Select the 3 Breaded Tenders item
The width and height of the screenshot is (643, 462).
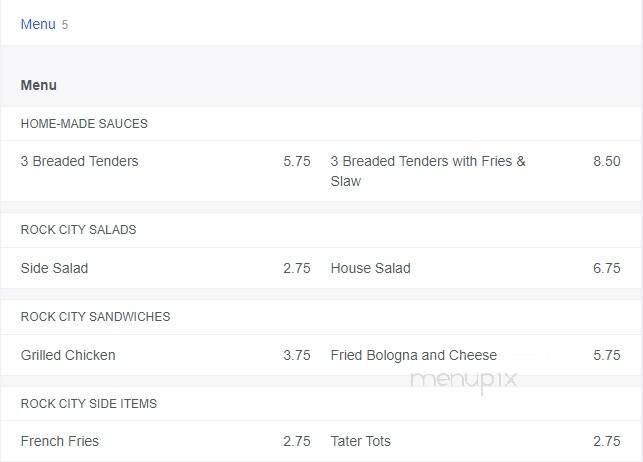click(x=80, y=161)
